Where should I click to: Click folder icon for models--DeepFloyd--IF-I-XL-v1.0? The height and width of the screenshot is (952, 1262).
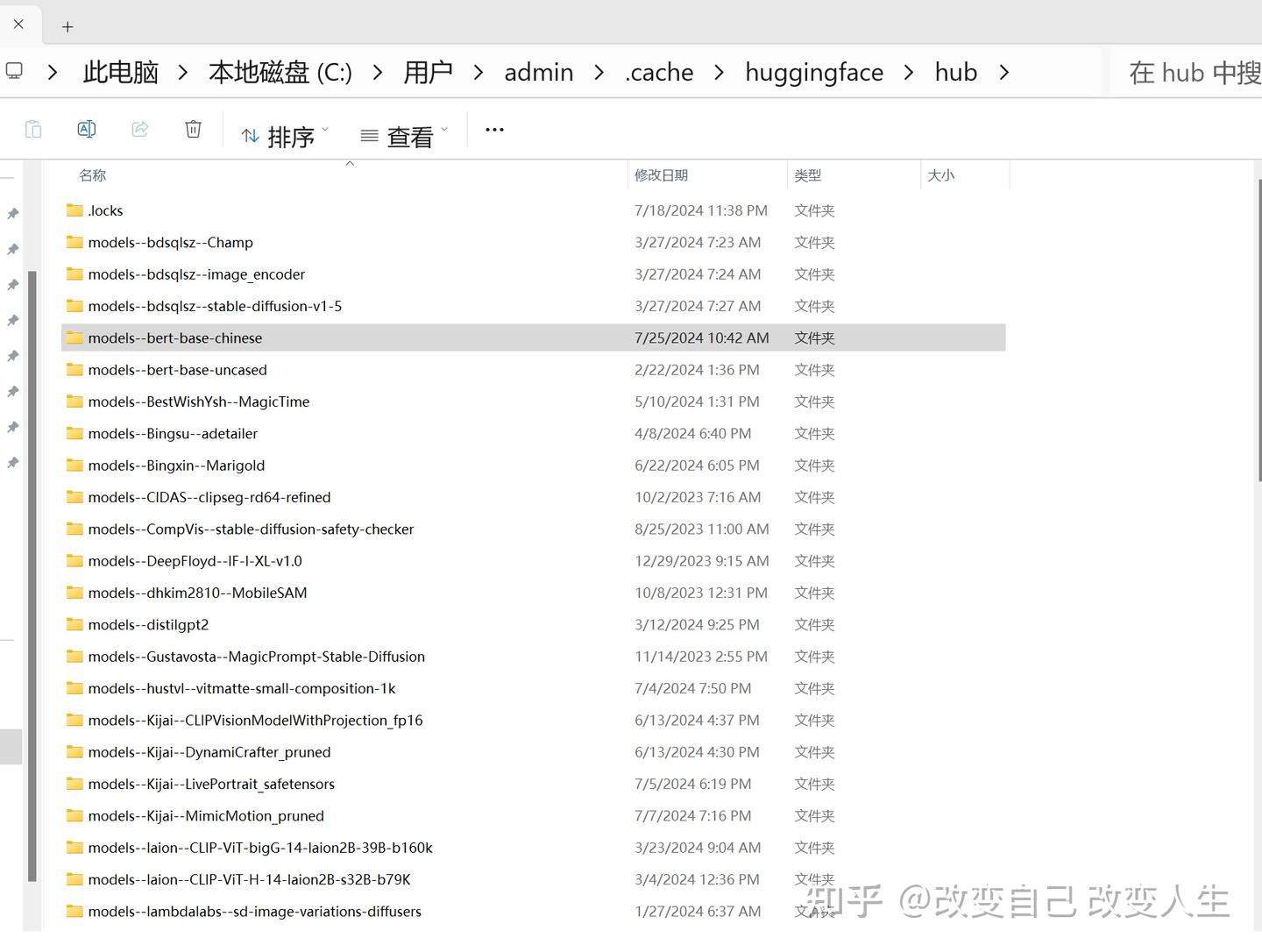(x=74, y=561)
